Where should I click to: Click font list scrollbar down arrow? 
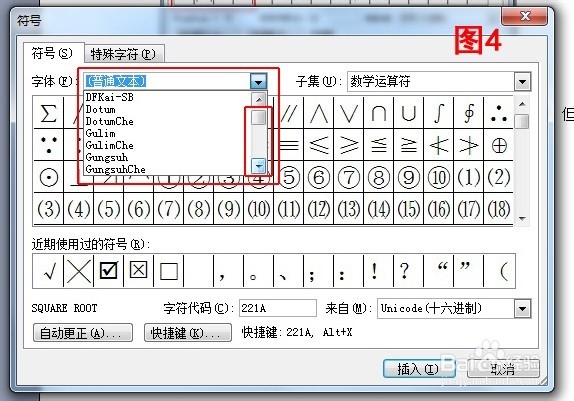(259, 167)
